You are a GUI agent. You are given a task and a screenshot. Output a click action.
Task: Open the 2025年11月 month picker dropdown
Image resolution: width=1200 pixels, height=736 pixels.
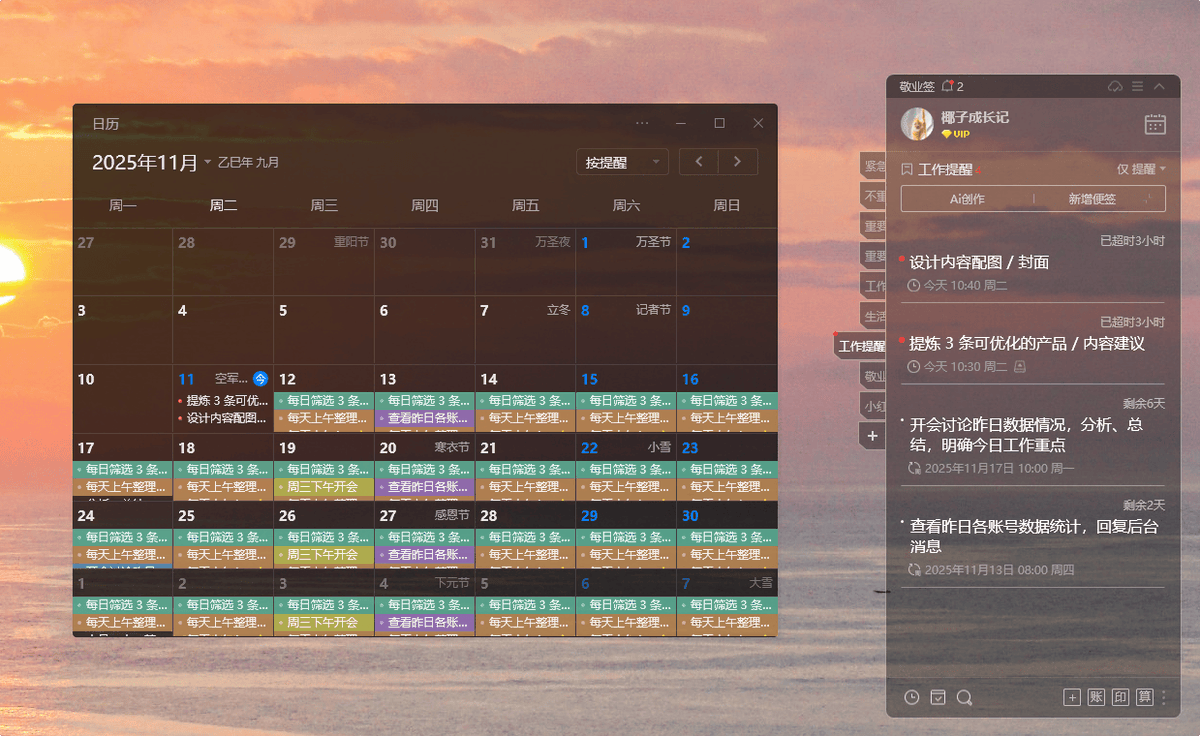pyautogui.click(x=152, y=162)
